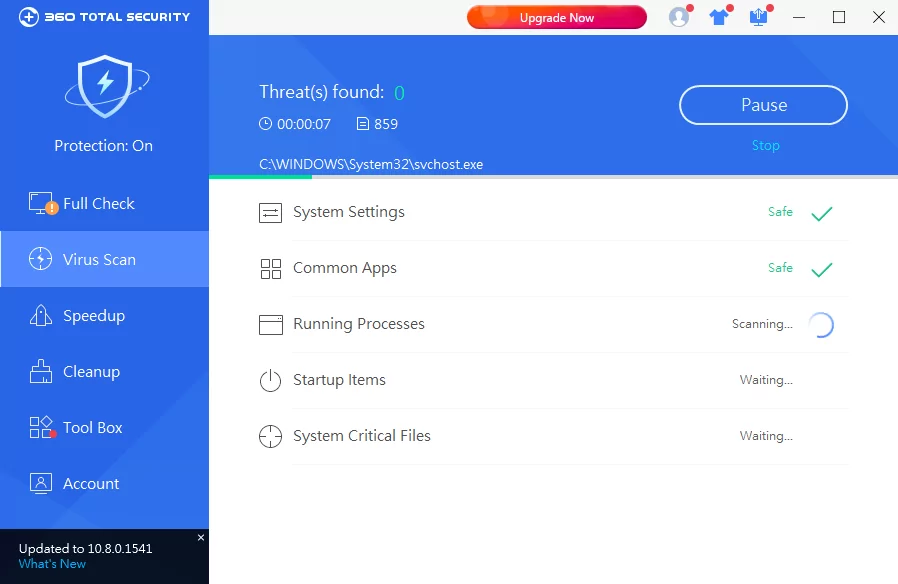898x584 pixels.
Task: Click the Safe status for System Settings
Action: click(x=780, y=212)
